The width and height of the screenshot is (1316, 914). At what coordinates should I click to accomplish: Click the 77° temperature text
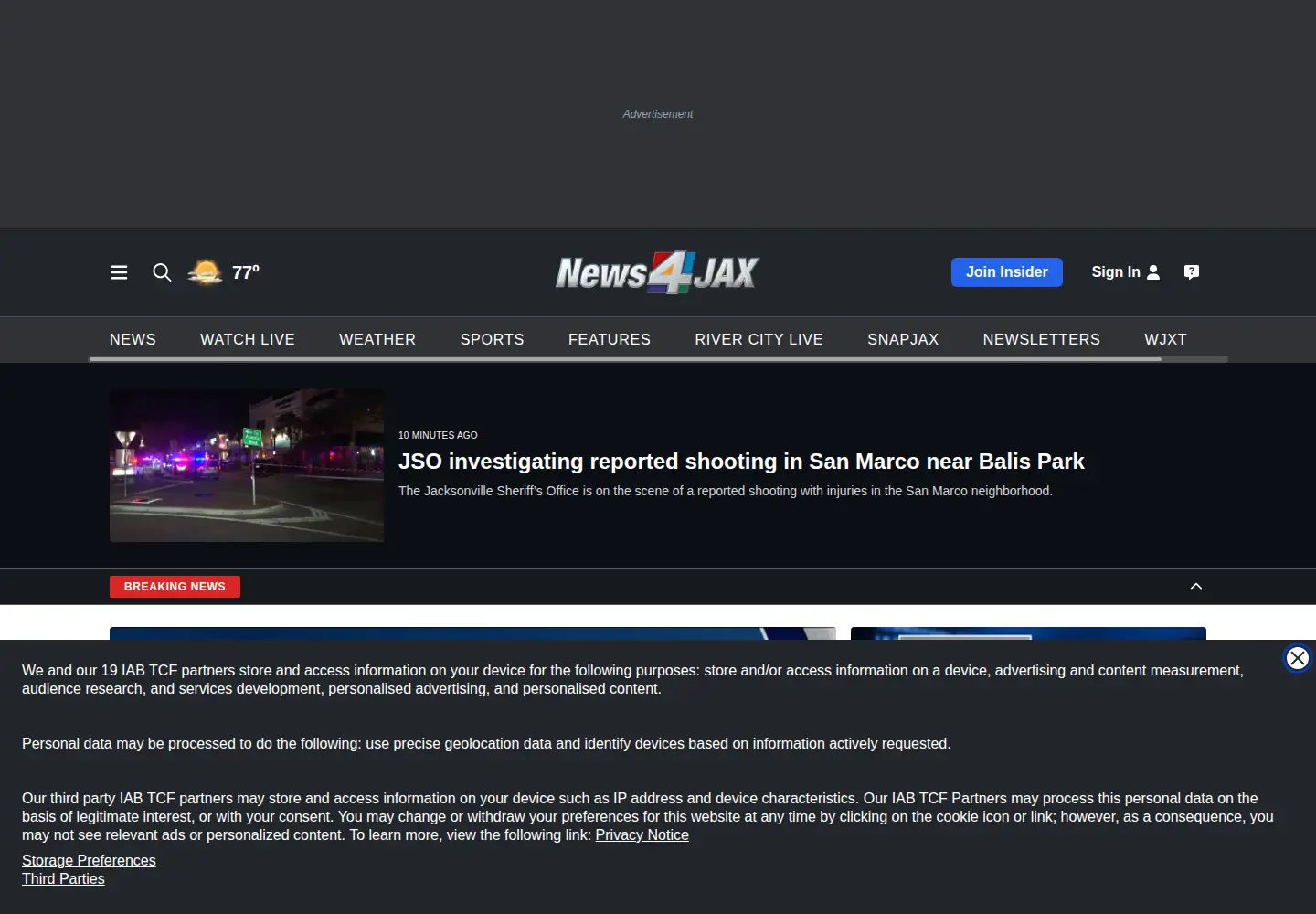coord(246,272)
